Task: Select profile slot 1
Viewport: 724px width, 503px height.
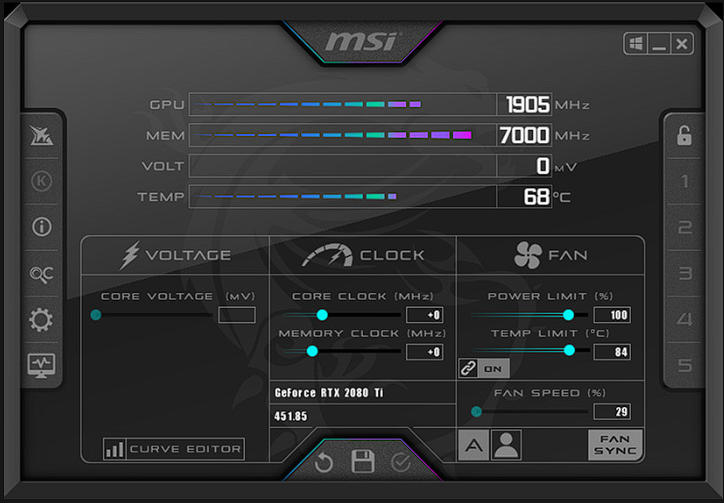Action: pyautogui.click(x=685, y=181)
